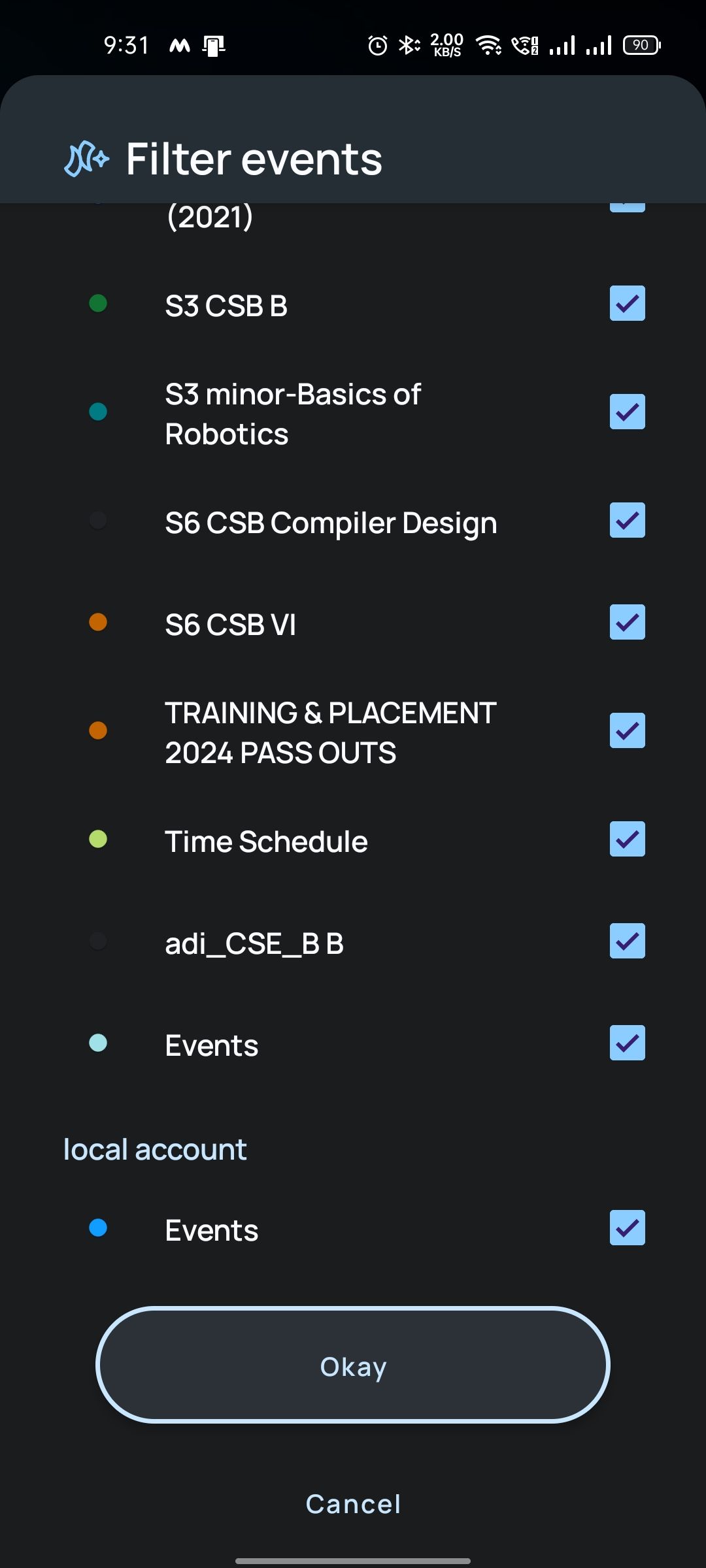Toggle S3 minor-Basics of Robotics checkbox
The image size is (706, 1568).
point(628,412)
